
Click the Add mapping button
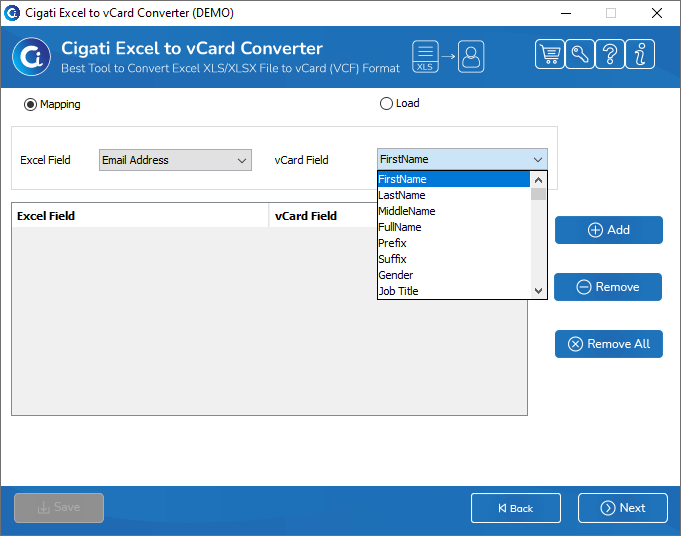pyautogui.click(x=608, y=230)
